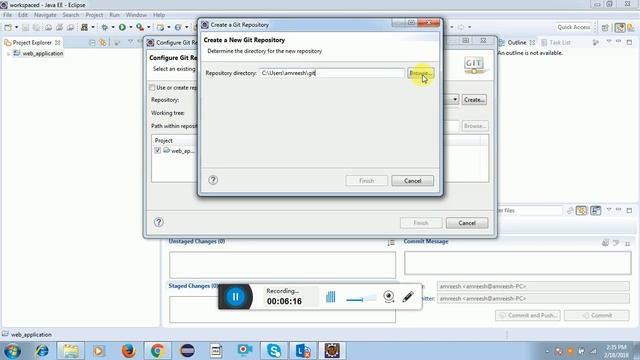
Task: Open the File menu
Action: pyautogui.click(x=7, y=15)
